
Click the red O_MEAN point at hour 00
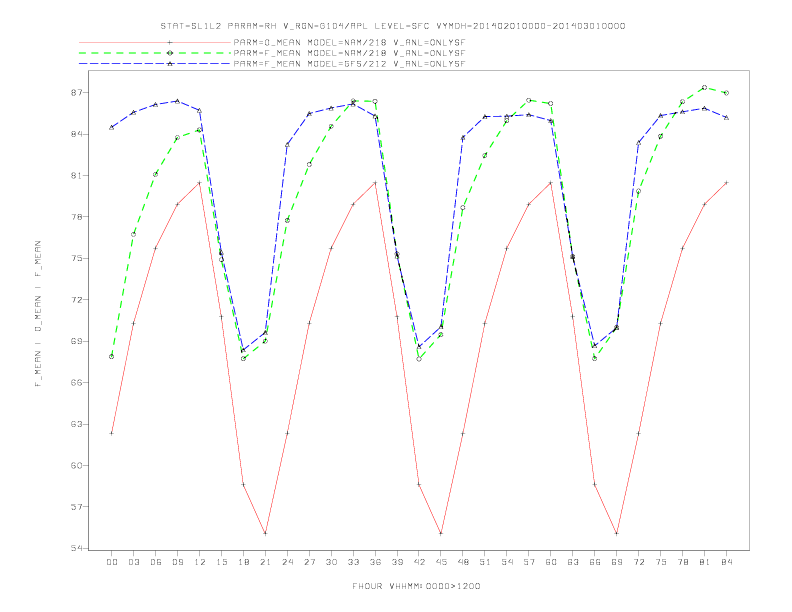point(112,433)
